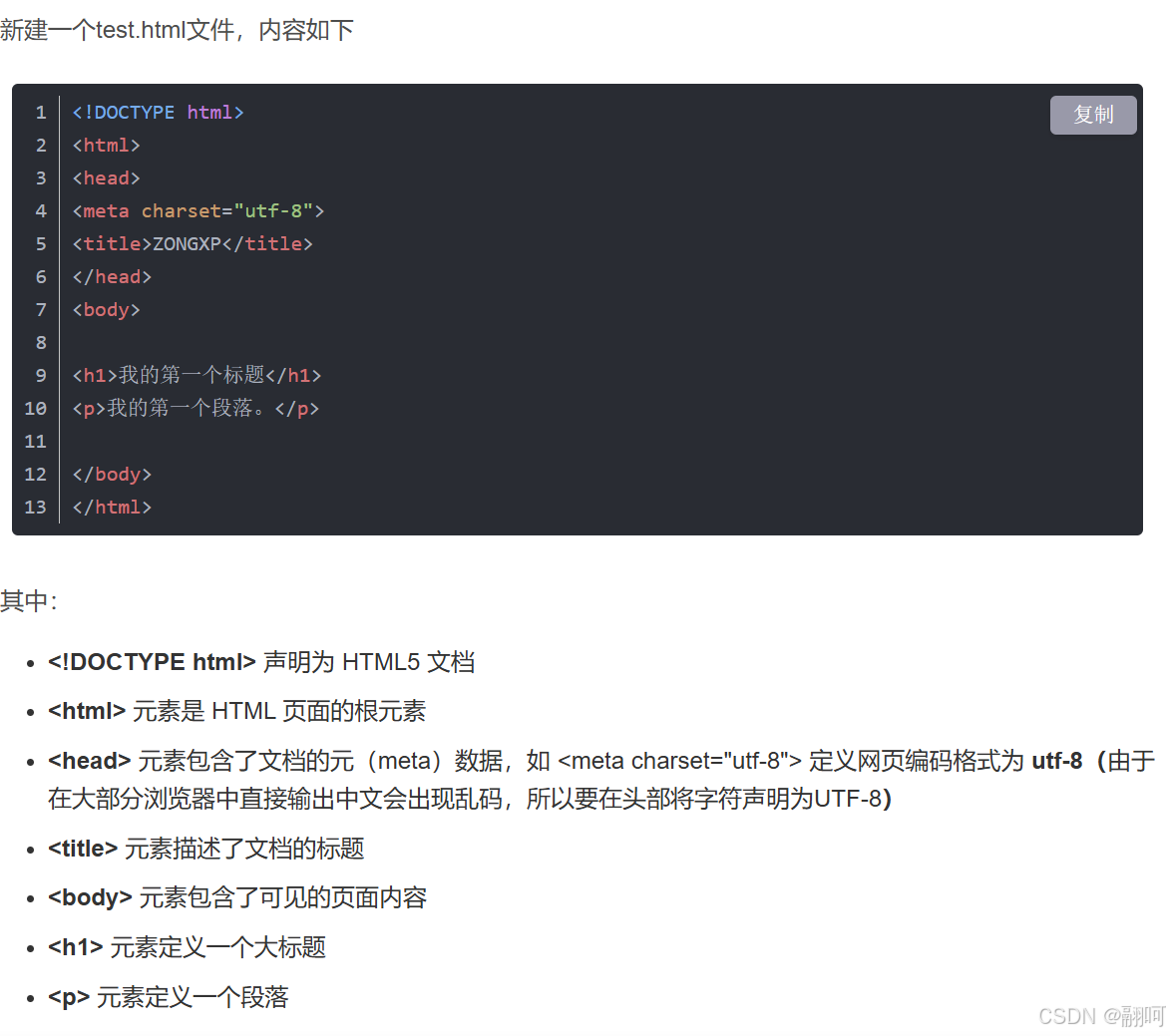Image resolution: width=1170 pixels, height=1036 pixels.
Task: Click the <title>ZONGXP</title> code line
Action: pyautogui.click(x=193, y=244)
